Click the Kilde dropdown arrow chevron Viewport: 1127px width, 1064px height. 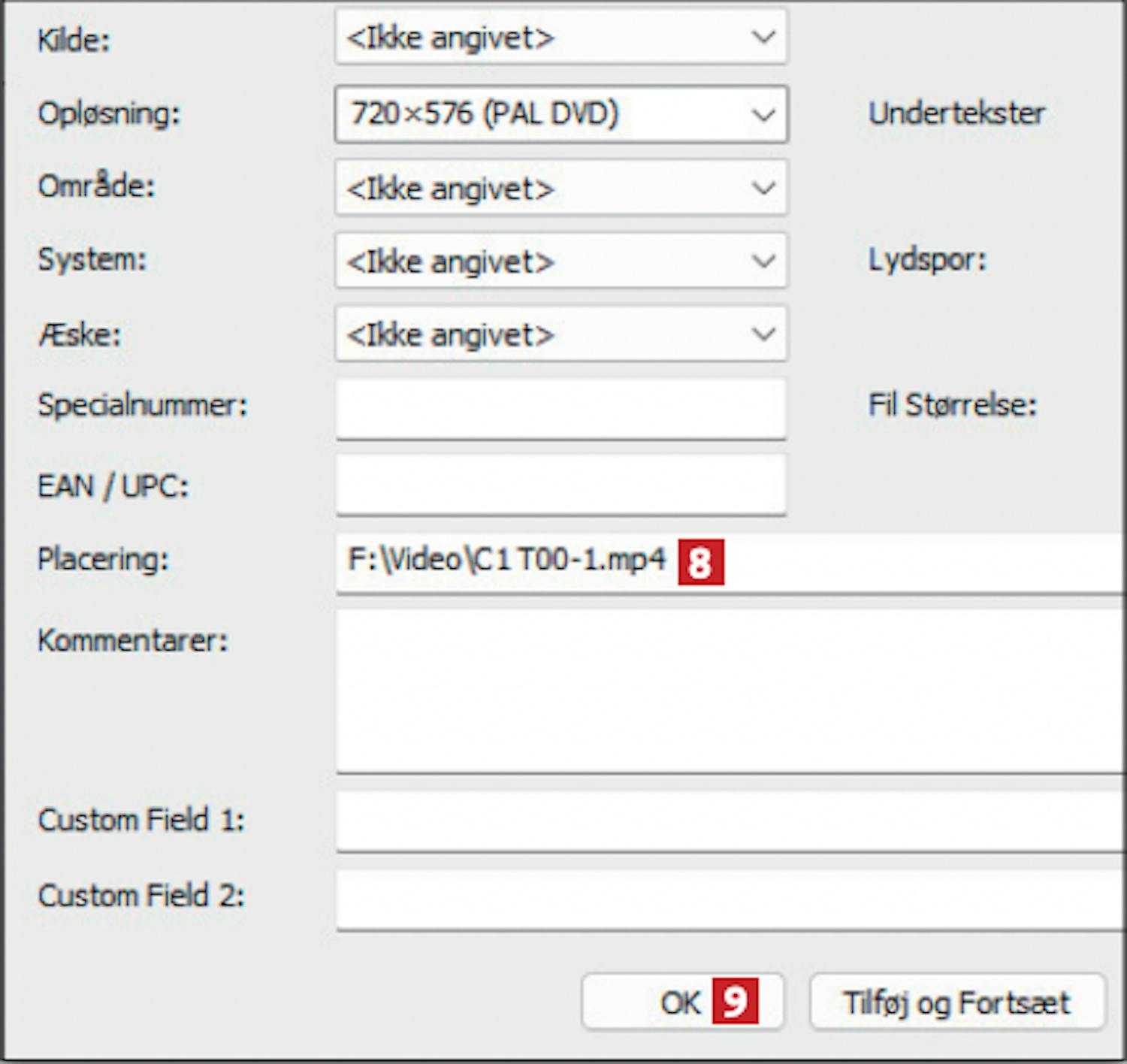pyautogui.click(x=763, y=37)
